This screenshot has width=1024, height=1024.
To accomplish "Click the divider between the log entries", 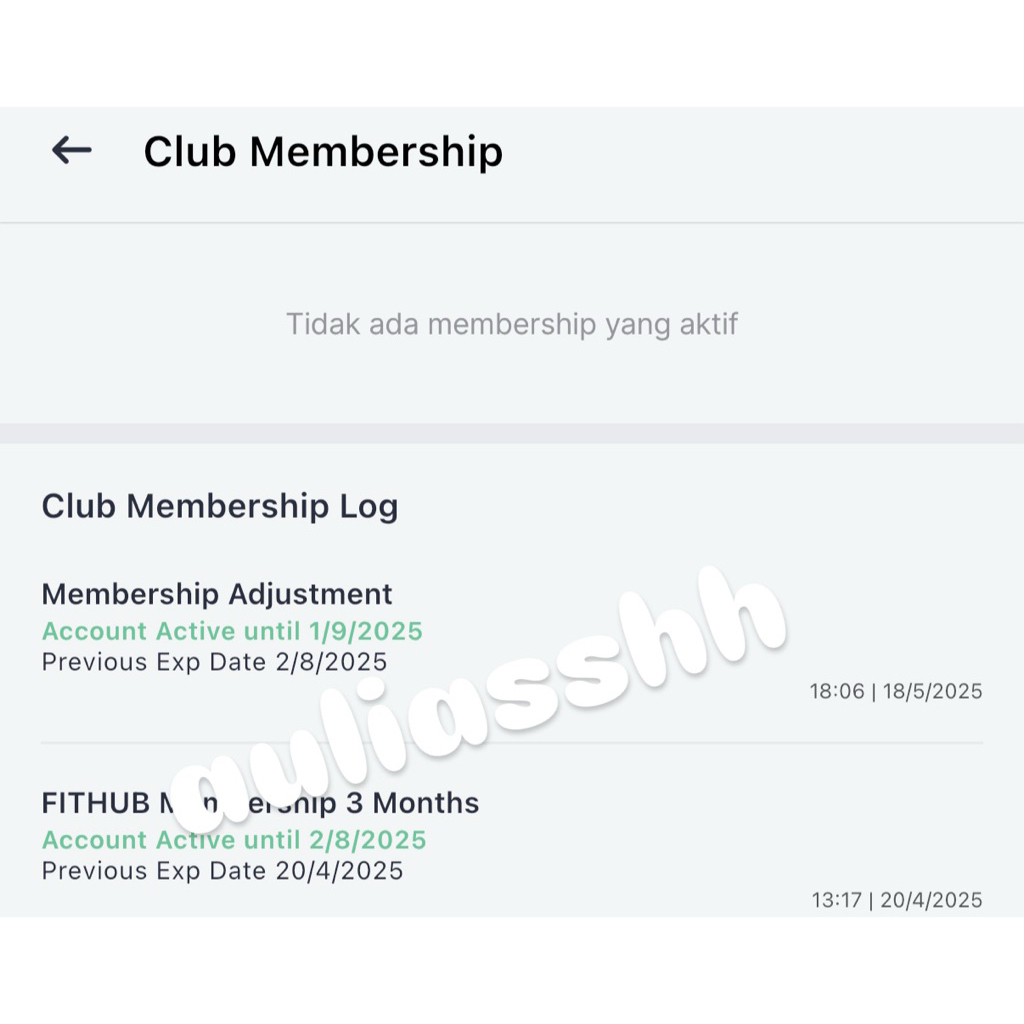I will pos(512,741).
